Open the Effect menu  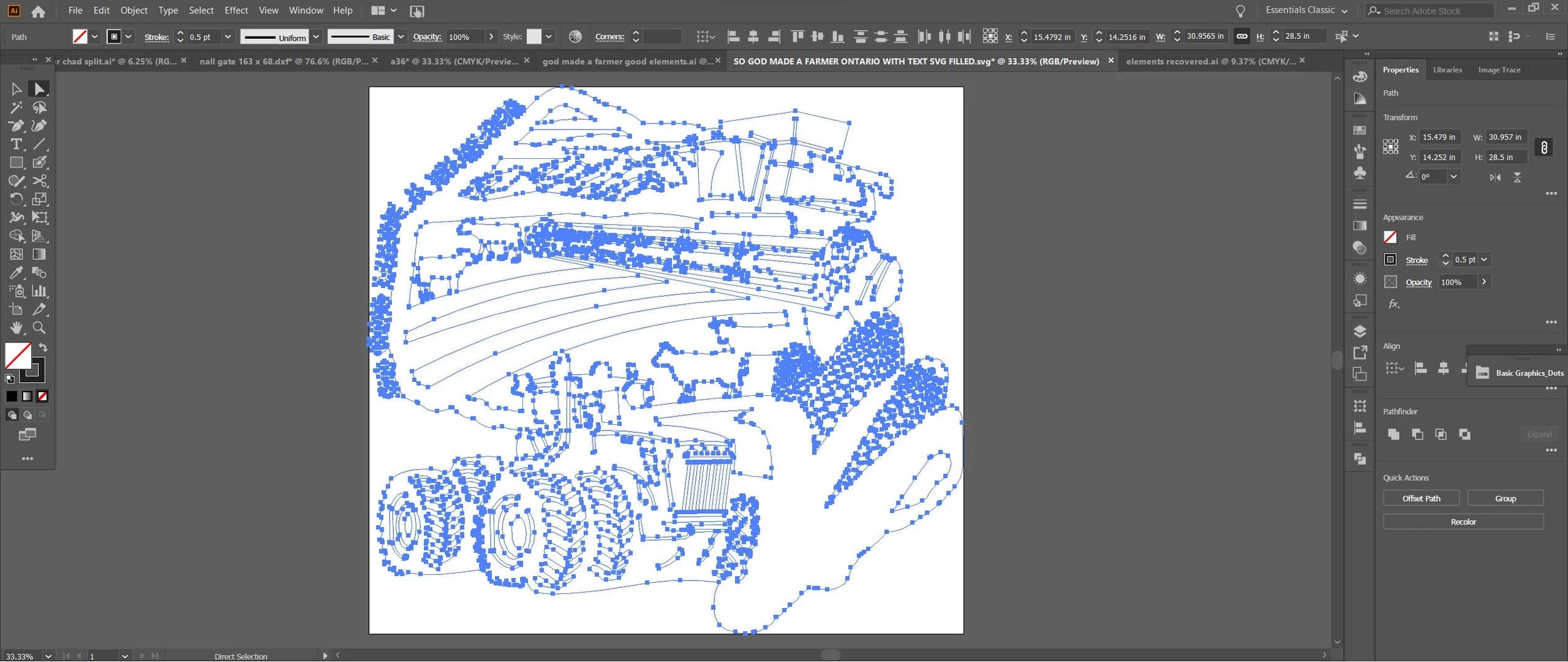[236, 10]
